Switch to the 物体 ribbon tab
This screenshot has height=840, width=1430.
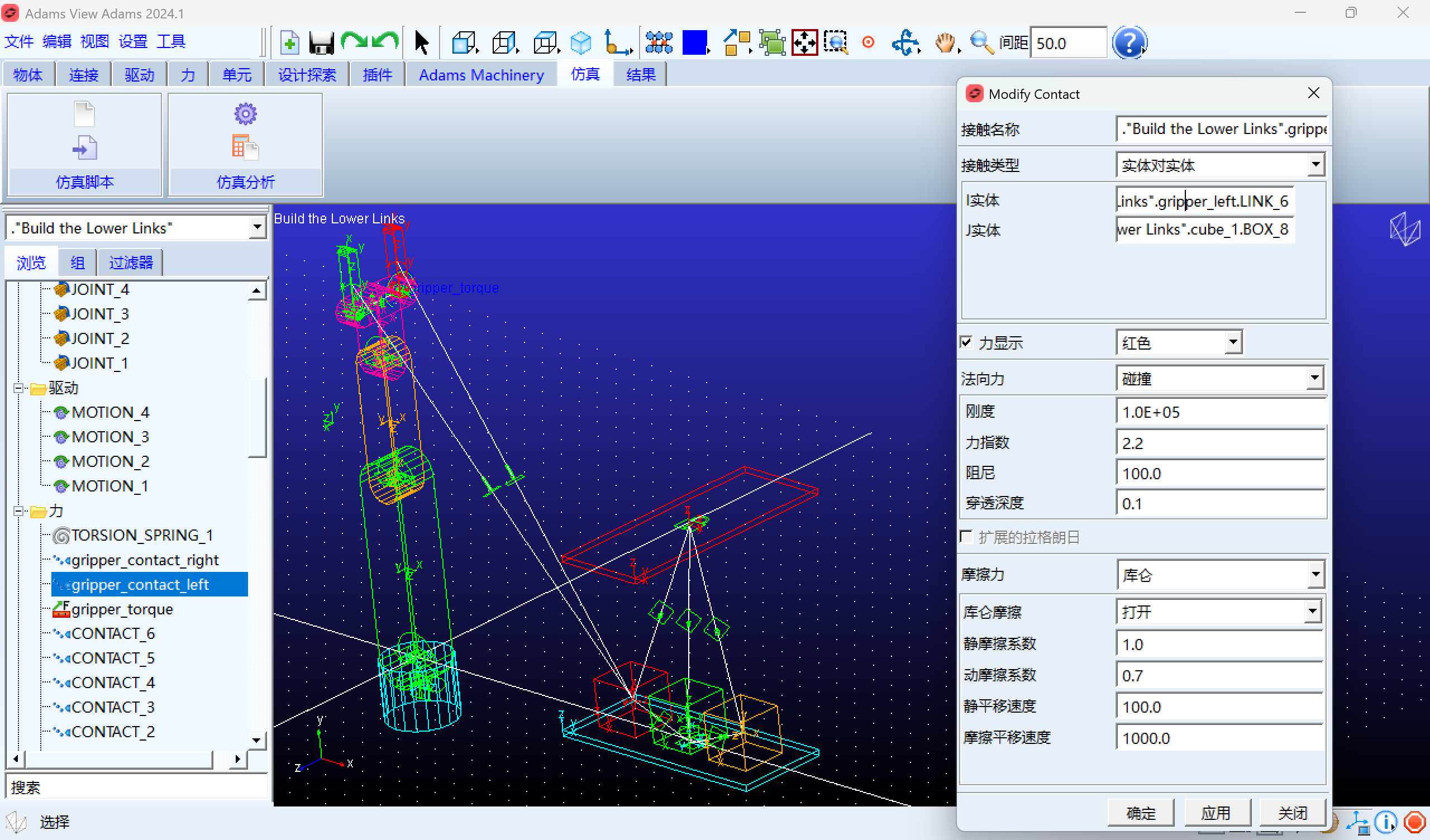pyautogui.click(x=28, y=74)
